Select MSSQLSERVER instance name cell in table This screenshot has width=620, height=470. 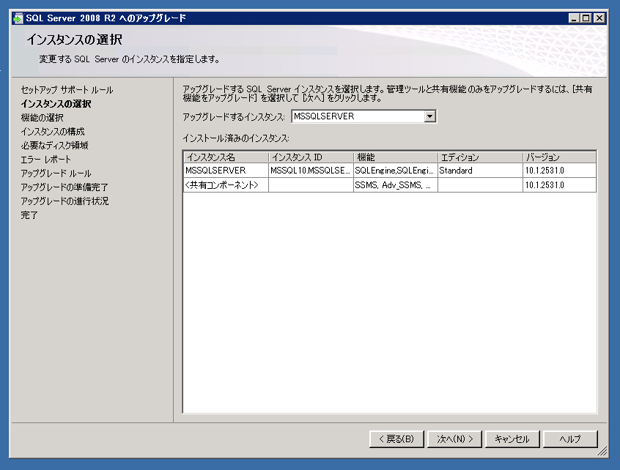pos(226,170)
